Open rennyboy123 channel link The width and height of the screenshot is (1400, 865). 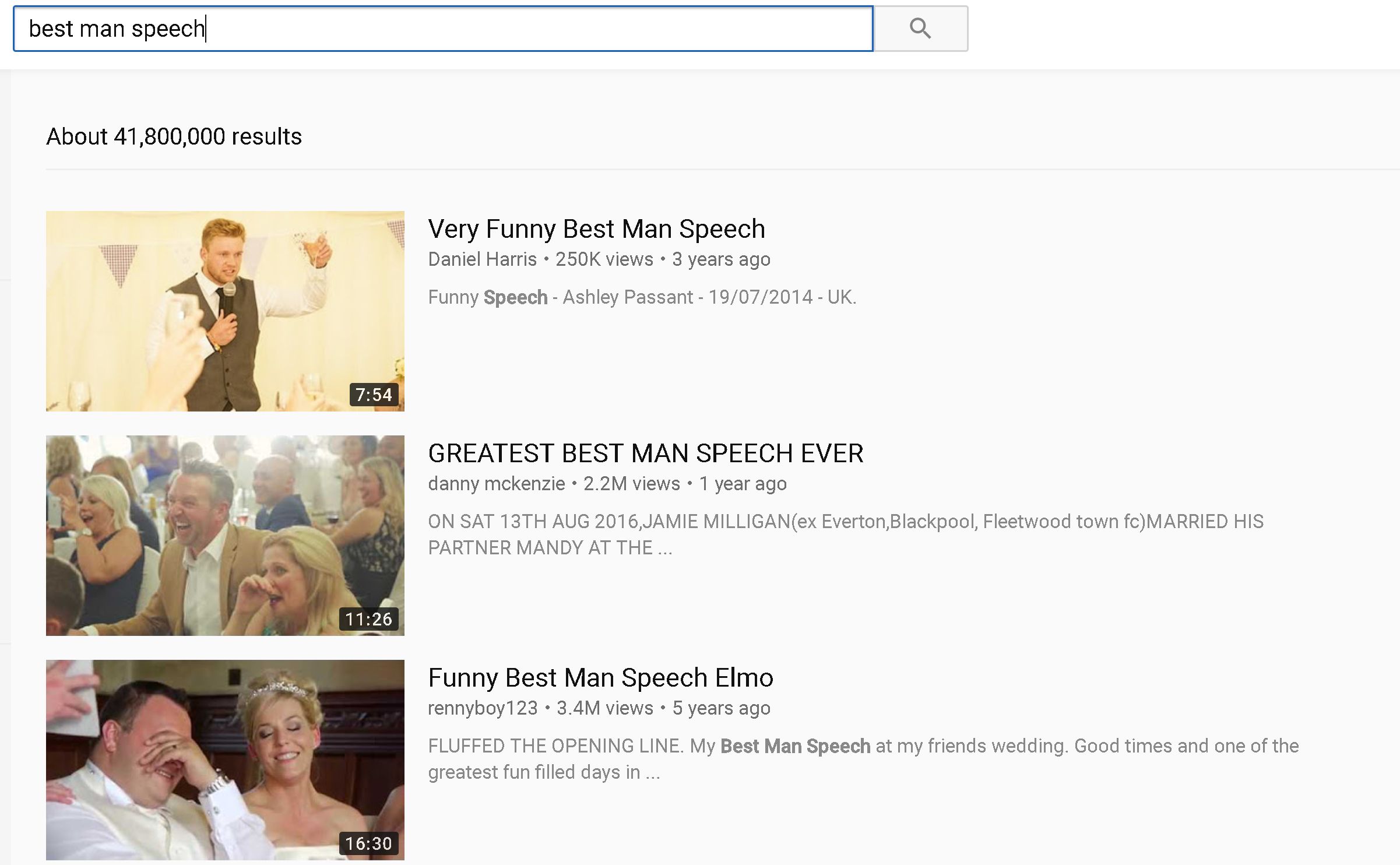click(x=483, y=708)
